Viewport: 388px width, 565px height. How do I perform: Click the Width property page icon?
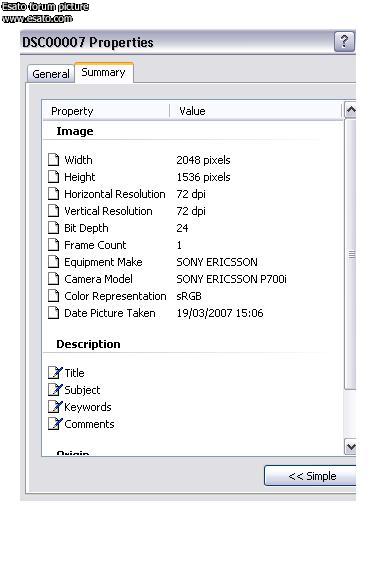(x=54, y=160)
